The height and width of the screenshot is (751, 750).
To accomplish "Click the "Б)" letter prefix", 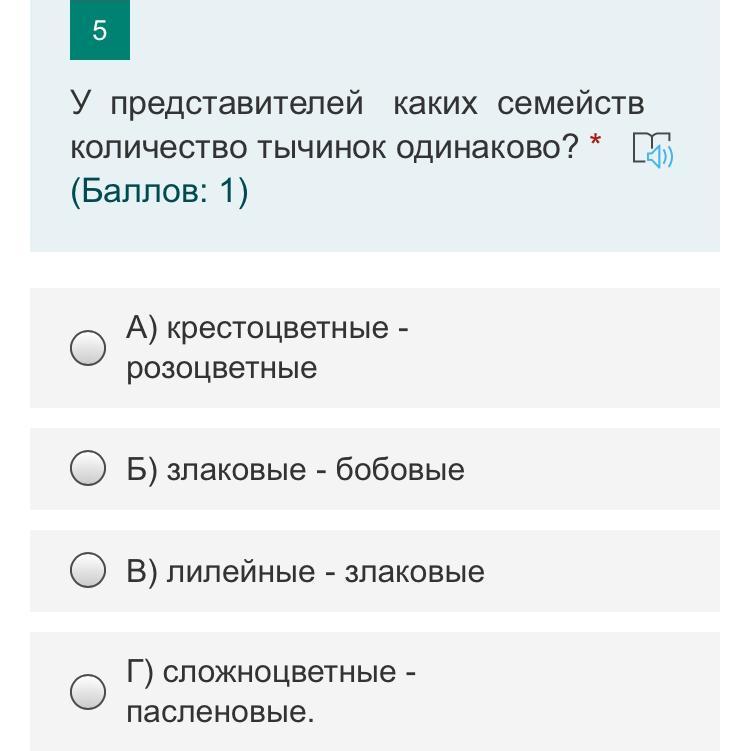I will click(142, 469).
